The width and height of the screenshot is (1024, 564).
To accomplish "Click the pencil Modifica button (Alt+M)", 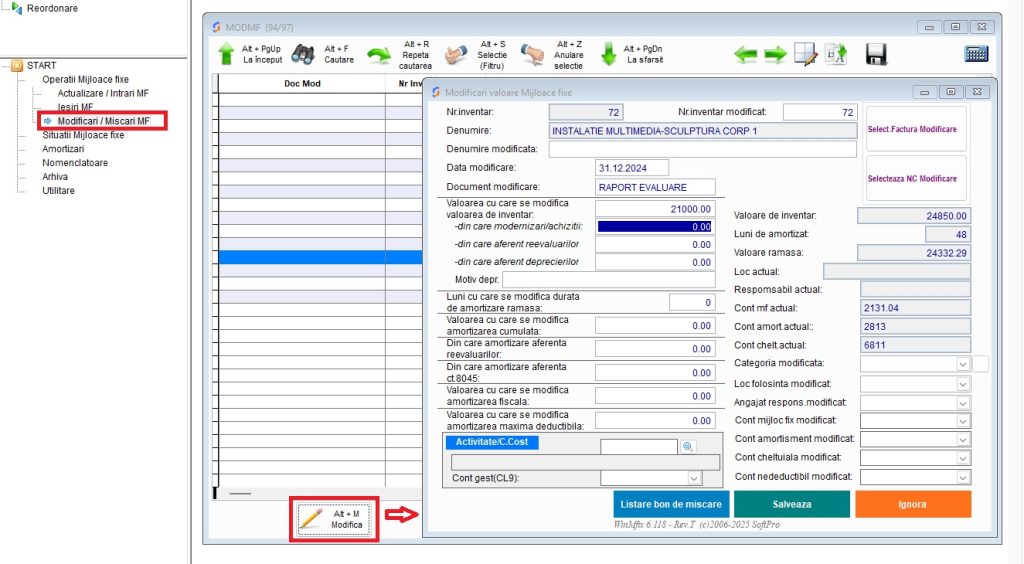I will pyautogui.click(x=334, y=519).
